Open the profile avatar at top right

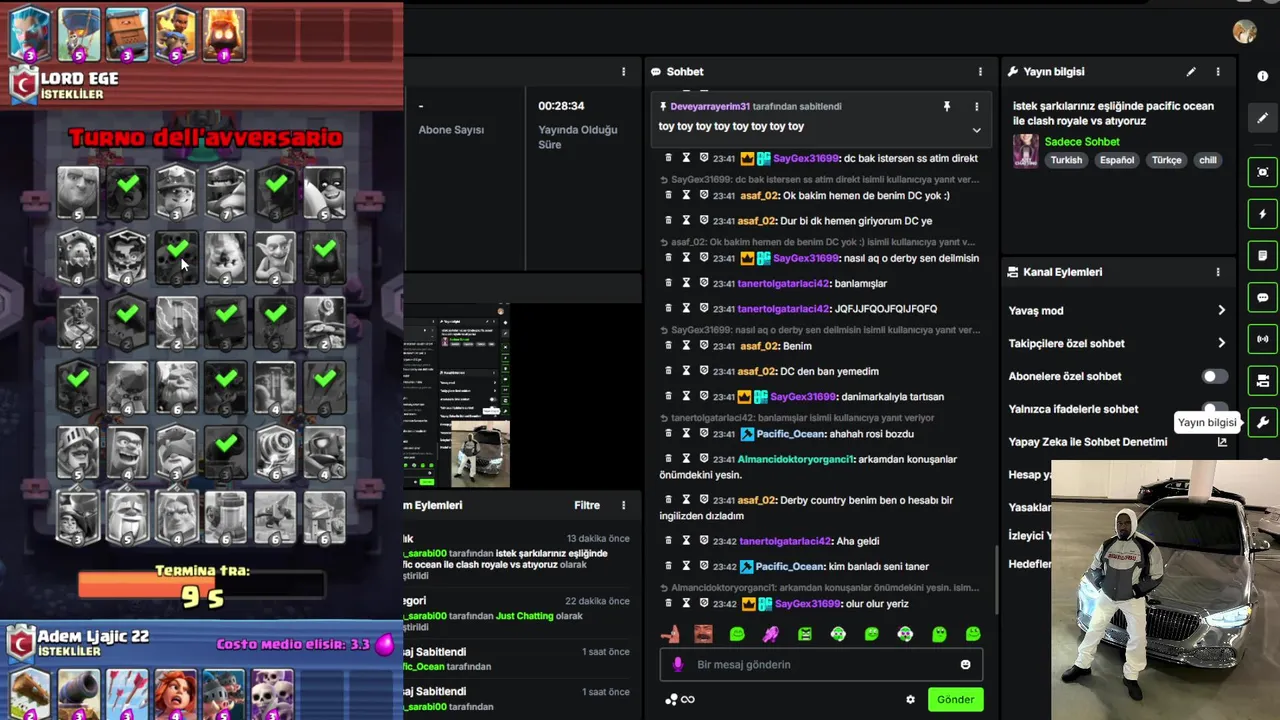point(1244,31)
